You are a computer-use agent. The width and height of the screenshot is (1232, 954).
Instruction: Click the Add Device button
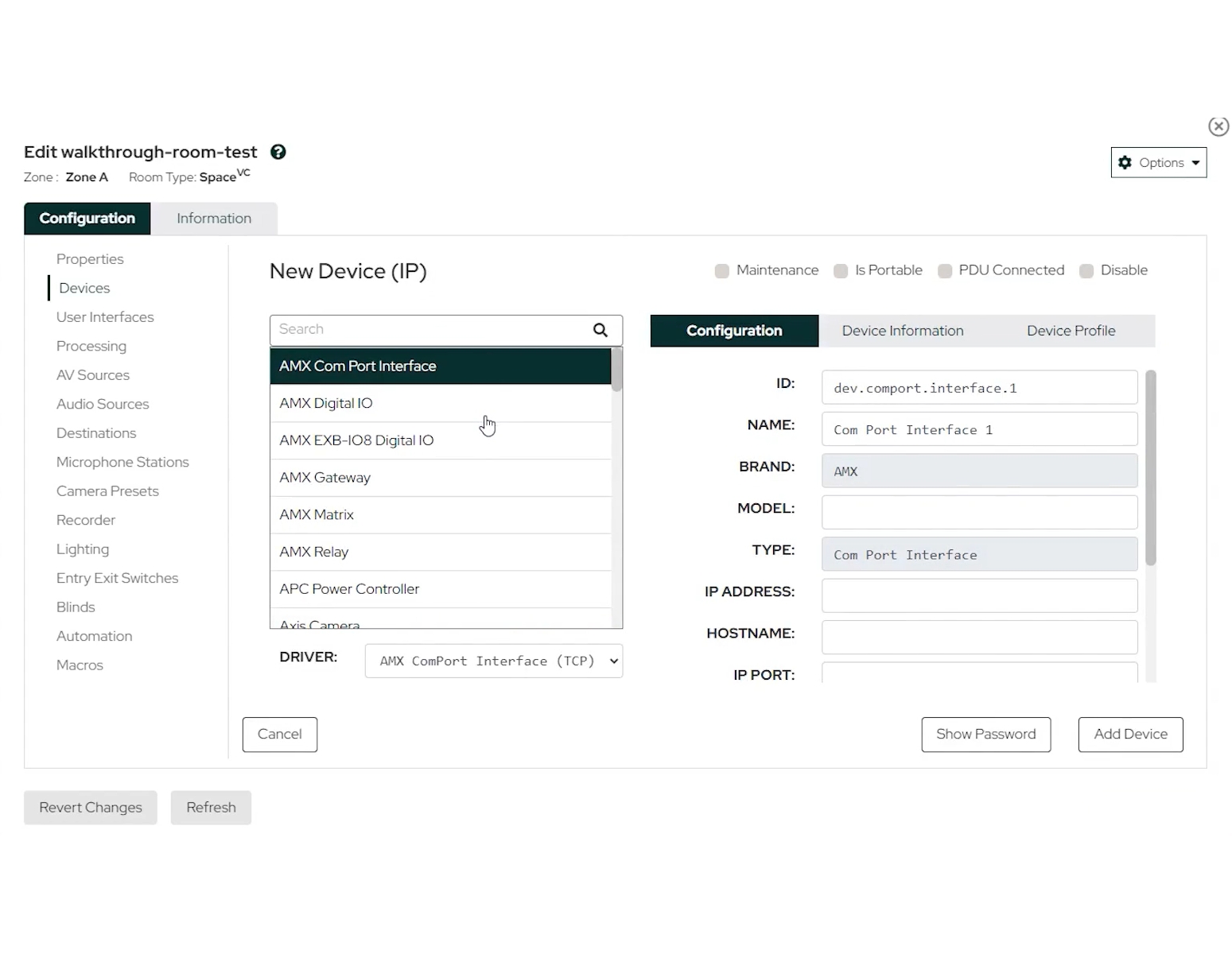click(x=1130, y=735)
